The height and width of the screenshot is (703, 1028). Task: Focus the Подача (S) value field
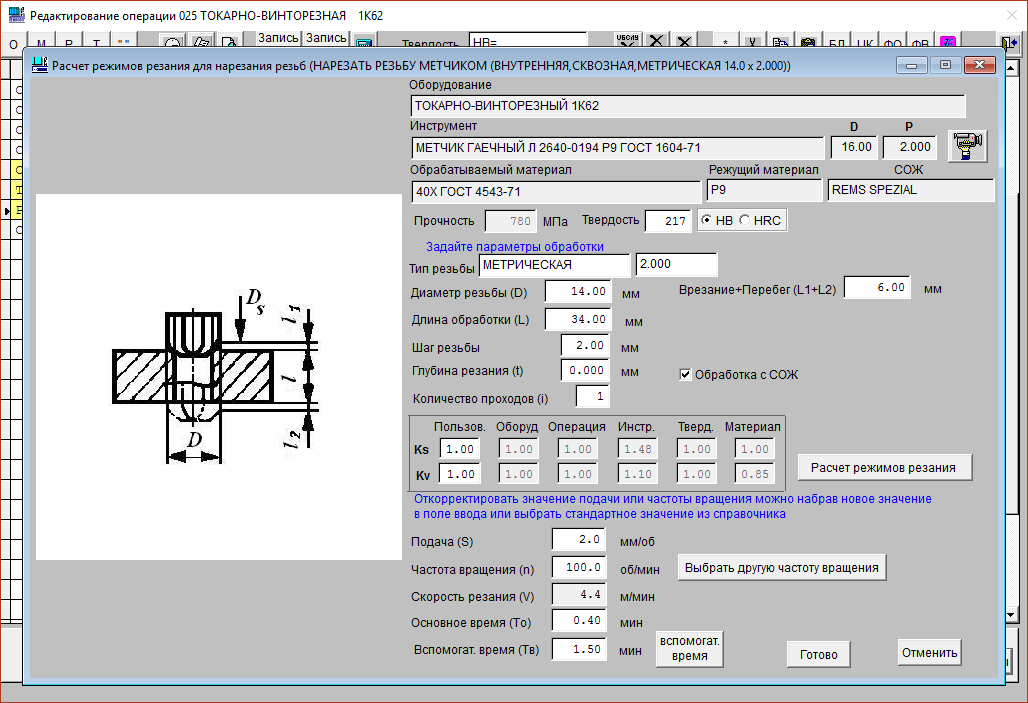coord(578,540)
